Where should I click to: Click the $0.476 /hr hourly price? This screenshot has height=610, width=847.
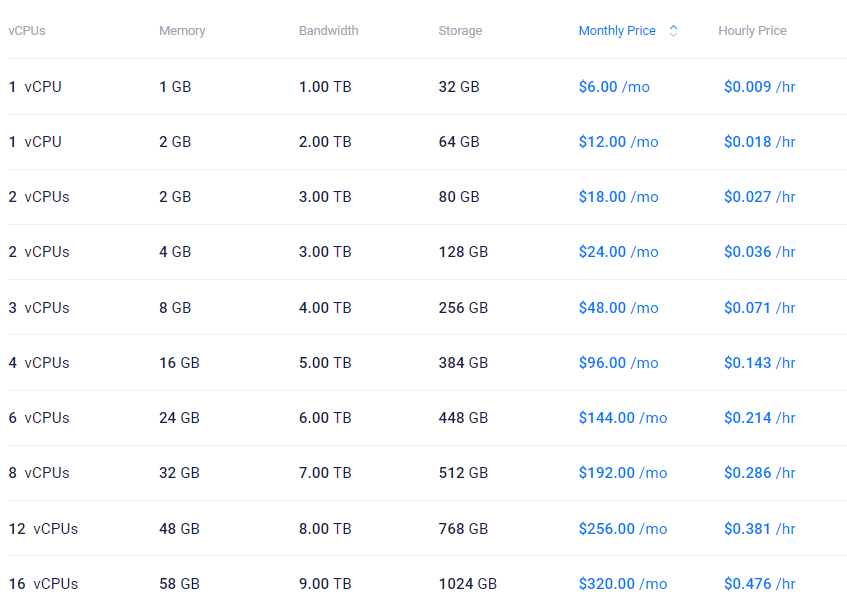tap(759, 584)
